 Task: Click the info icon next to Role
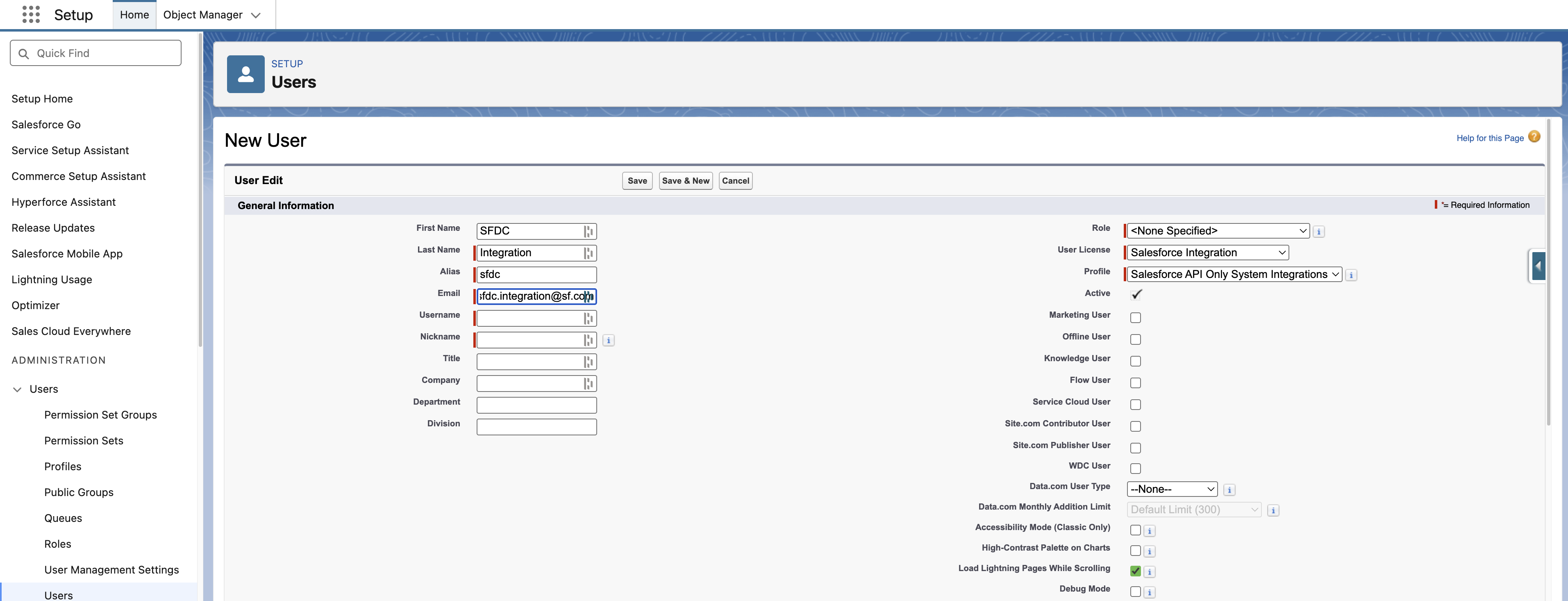click(x=1318, y=232)
